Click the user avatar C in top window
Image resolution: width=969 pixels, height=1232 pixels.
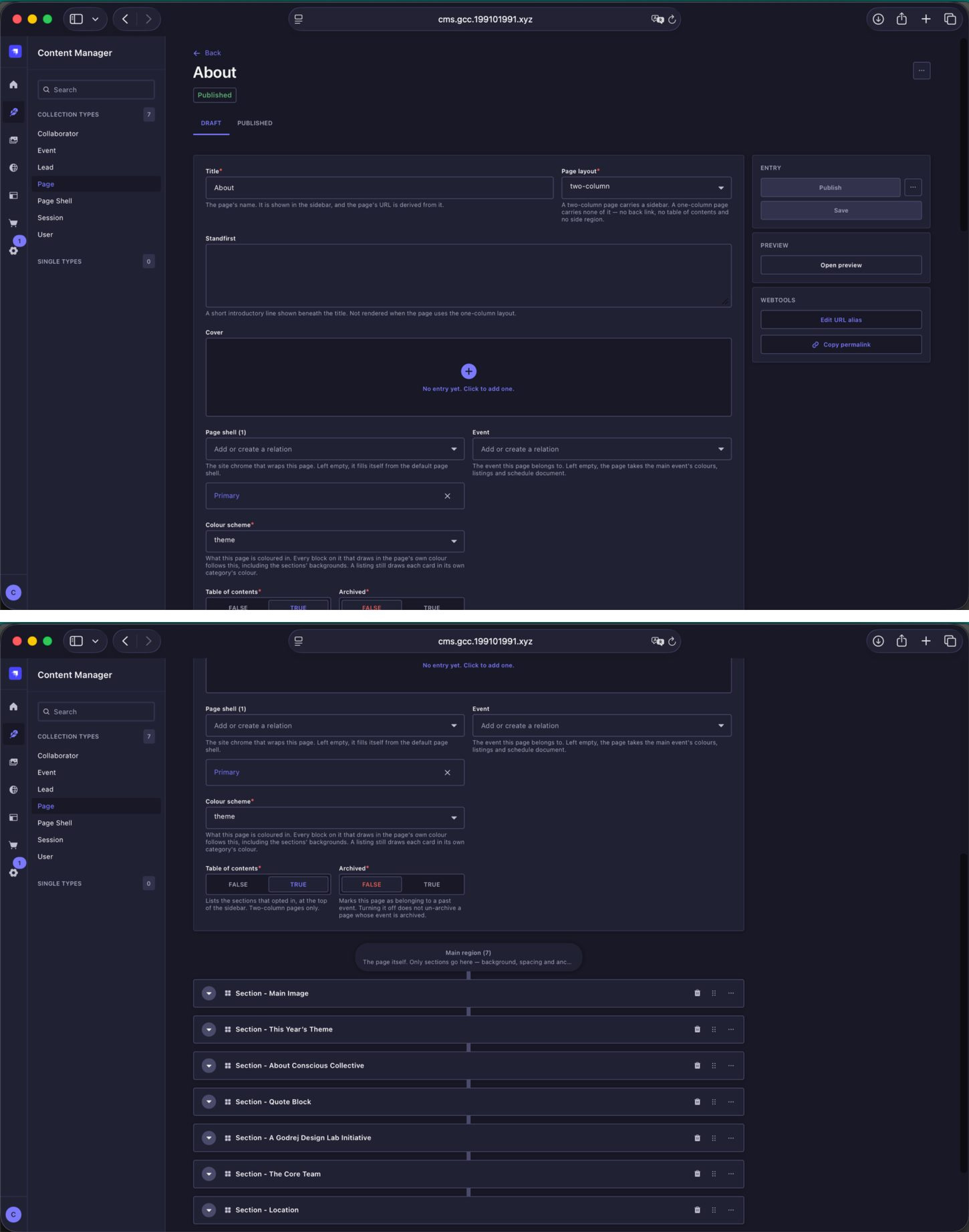(x=13, y=593)
